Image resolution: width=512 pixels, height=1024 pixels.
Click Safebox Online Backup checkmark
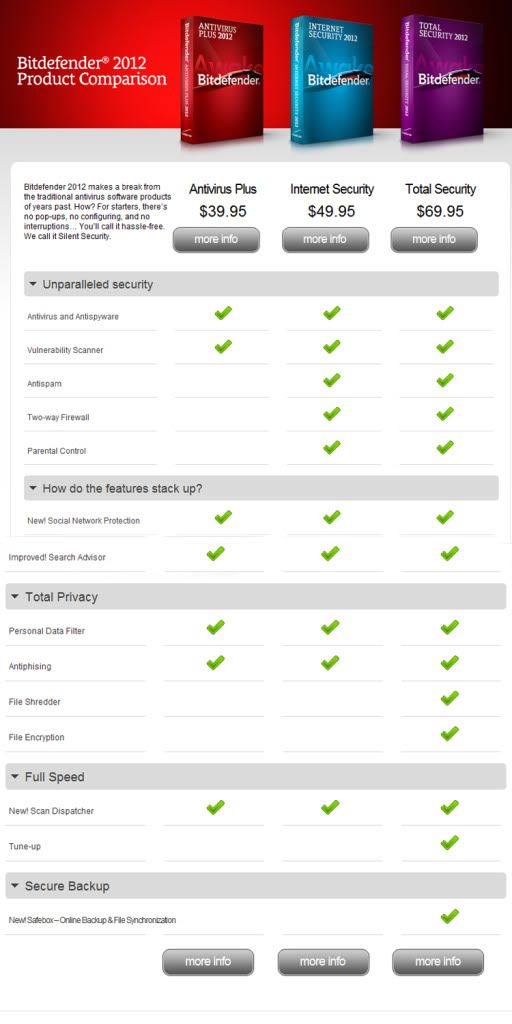[449, 916]
